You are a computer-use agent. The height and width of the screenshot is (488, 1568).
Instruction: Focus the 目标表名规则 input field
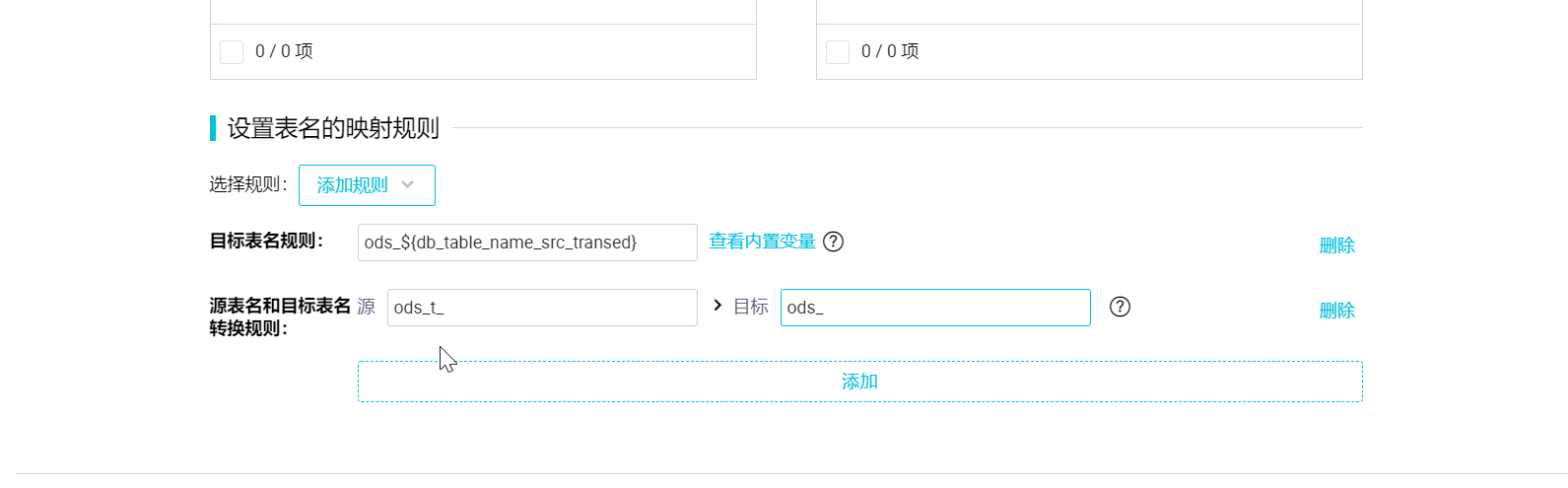pyautogui.click(x=527, y=243)
